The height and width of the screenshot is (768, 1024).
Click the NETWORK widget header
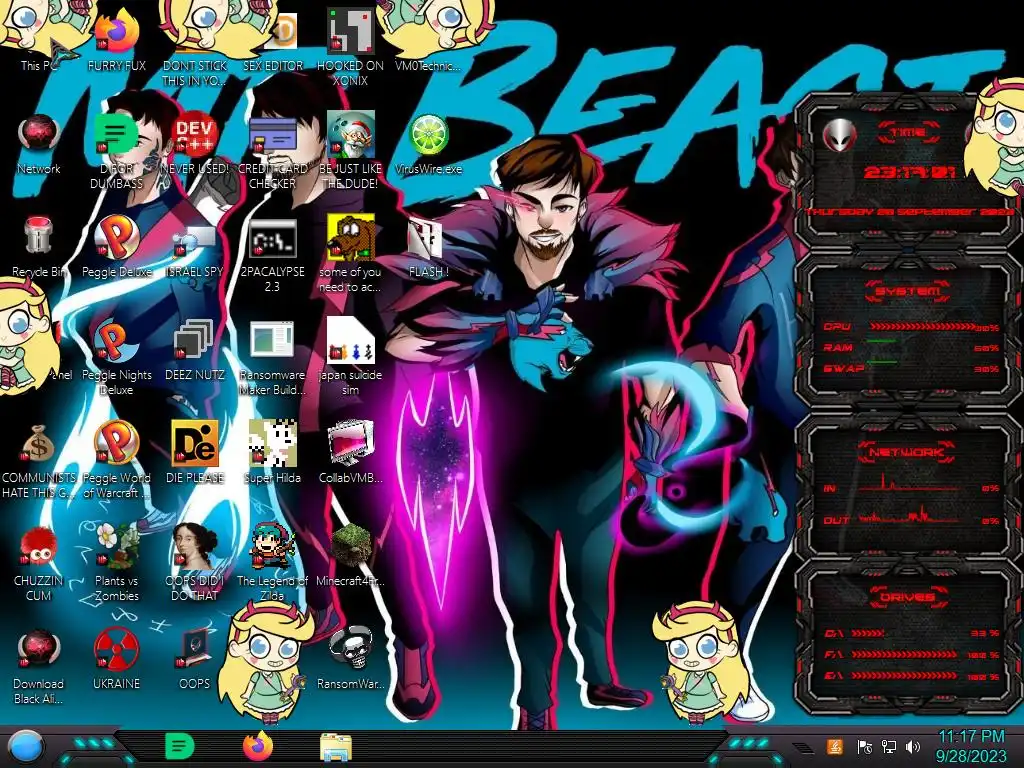tap(906, 452)
